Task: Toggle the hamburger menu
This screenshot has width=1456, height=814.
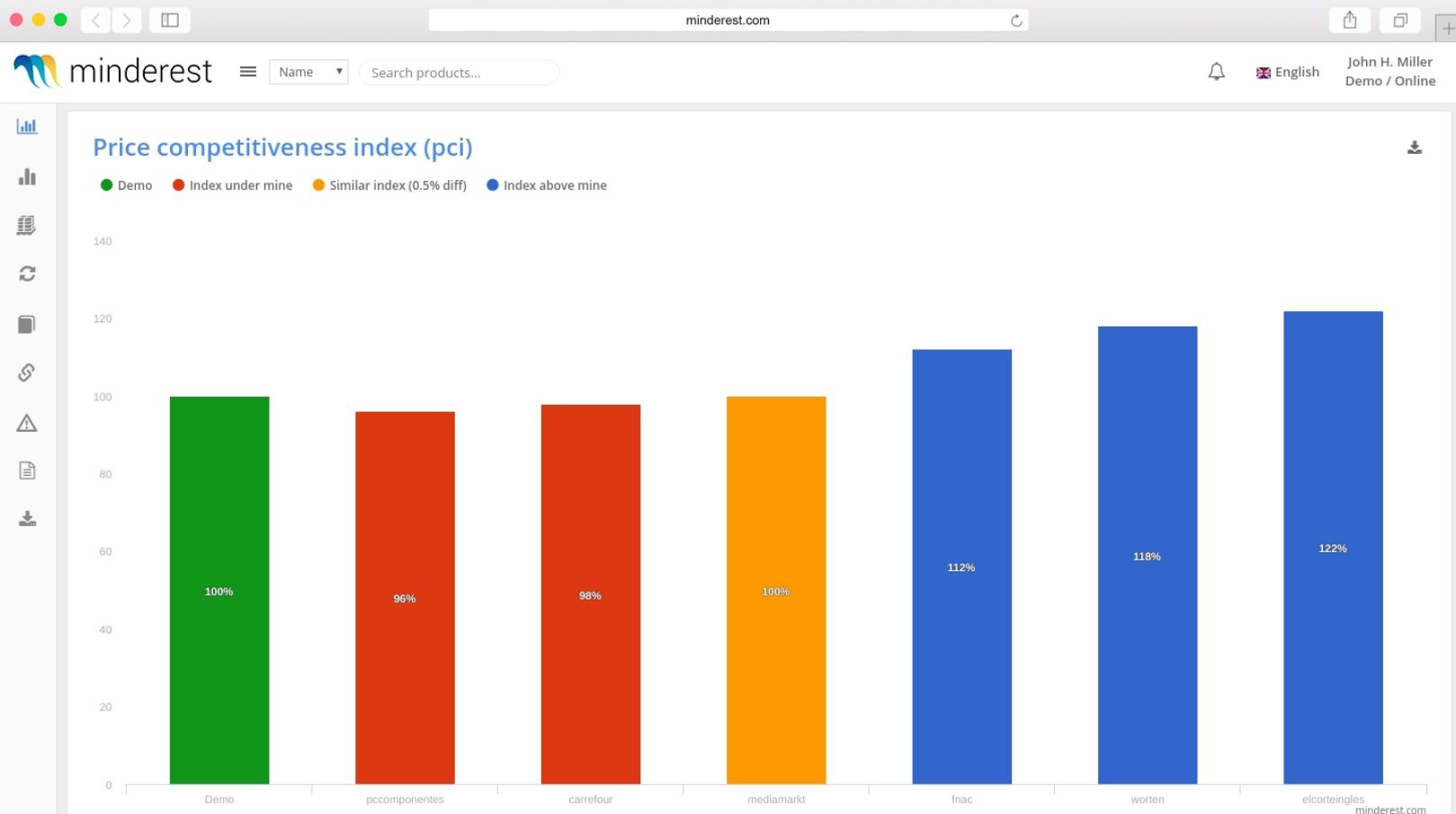Action: [x=248, y=72]
